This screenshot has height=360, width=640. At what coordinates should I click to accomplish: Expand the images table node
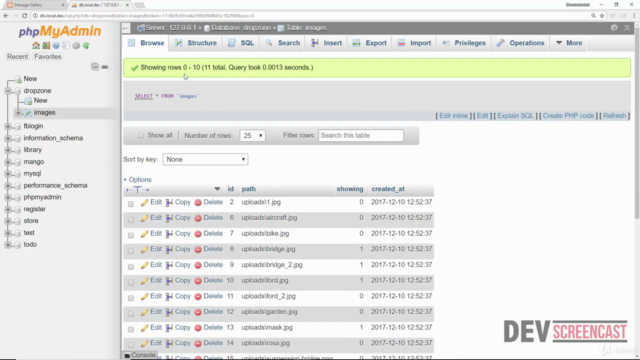(x=18, y=112)
